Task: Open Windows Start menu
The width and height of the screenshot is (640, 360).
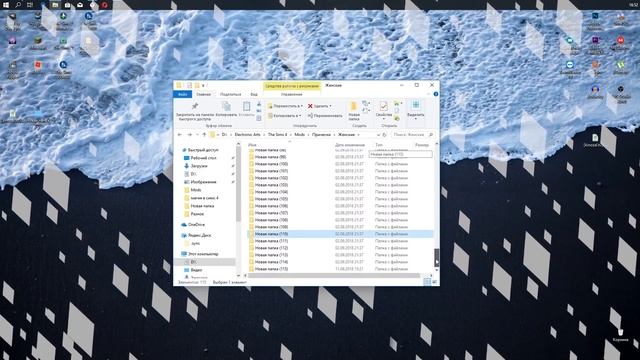Action: tap(6, 5)
